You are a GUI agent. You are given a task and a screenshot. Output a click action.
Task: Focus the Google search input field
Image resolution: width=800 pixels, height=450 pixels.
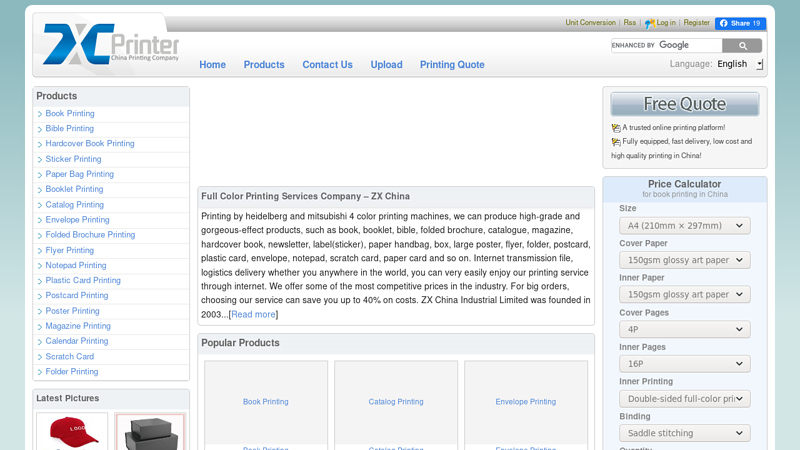point(667,45)
